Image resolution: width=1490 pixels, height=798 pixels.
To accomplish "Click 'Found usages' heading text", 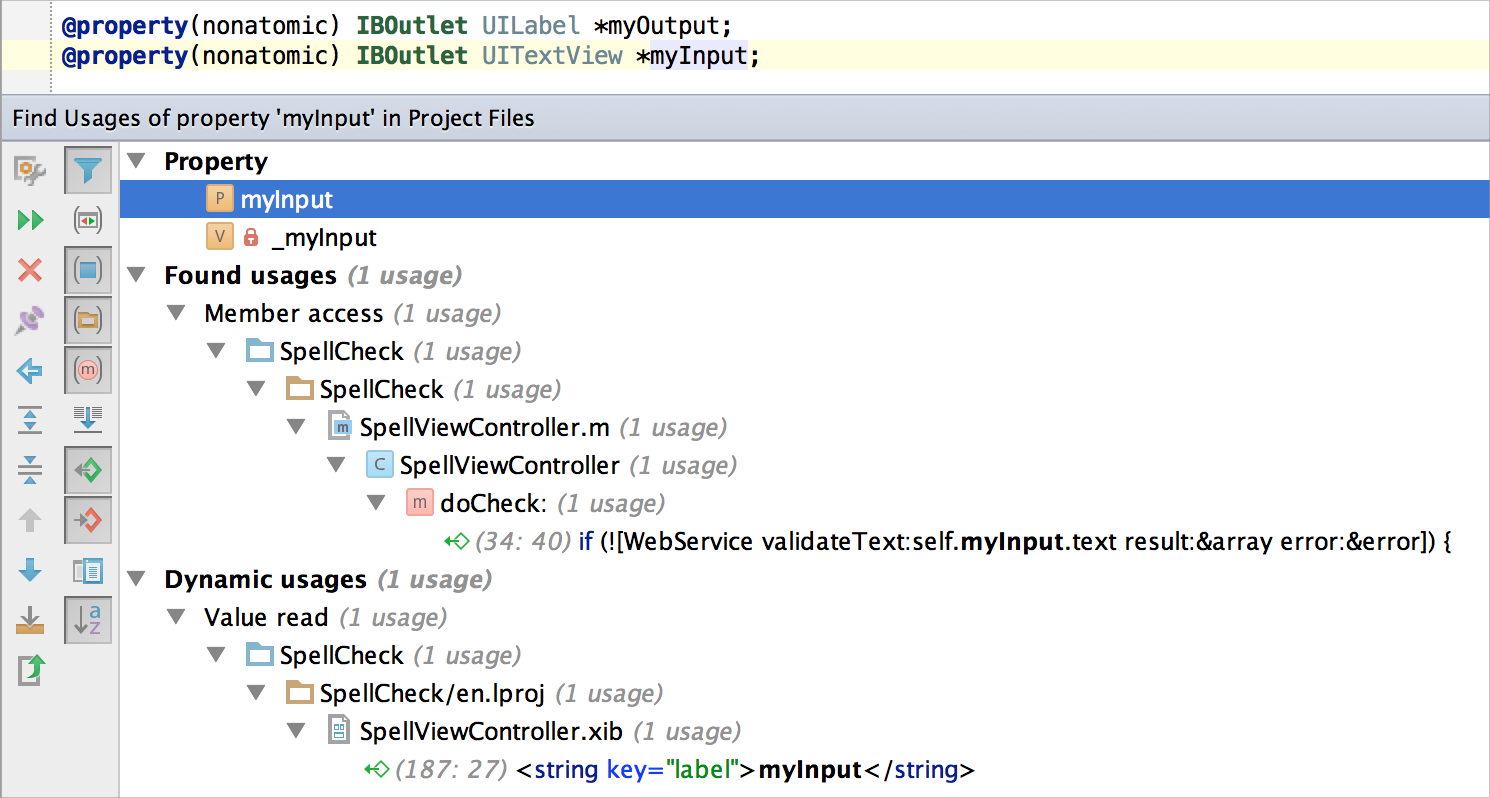I will (x=250, y=275).
